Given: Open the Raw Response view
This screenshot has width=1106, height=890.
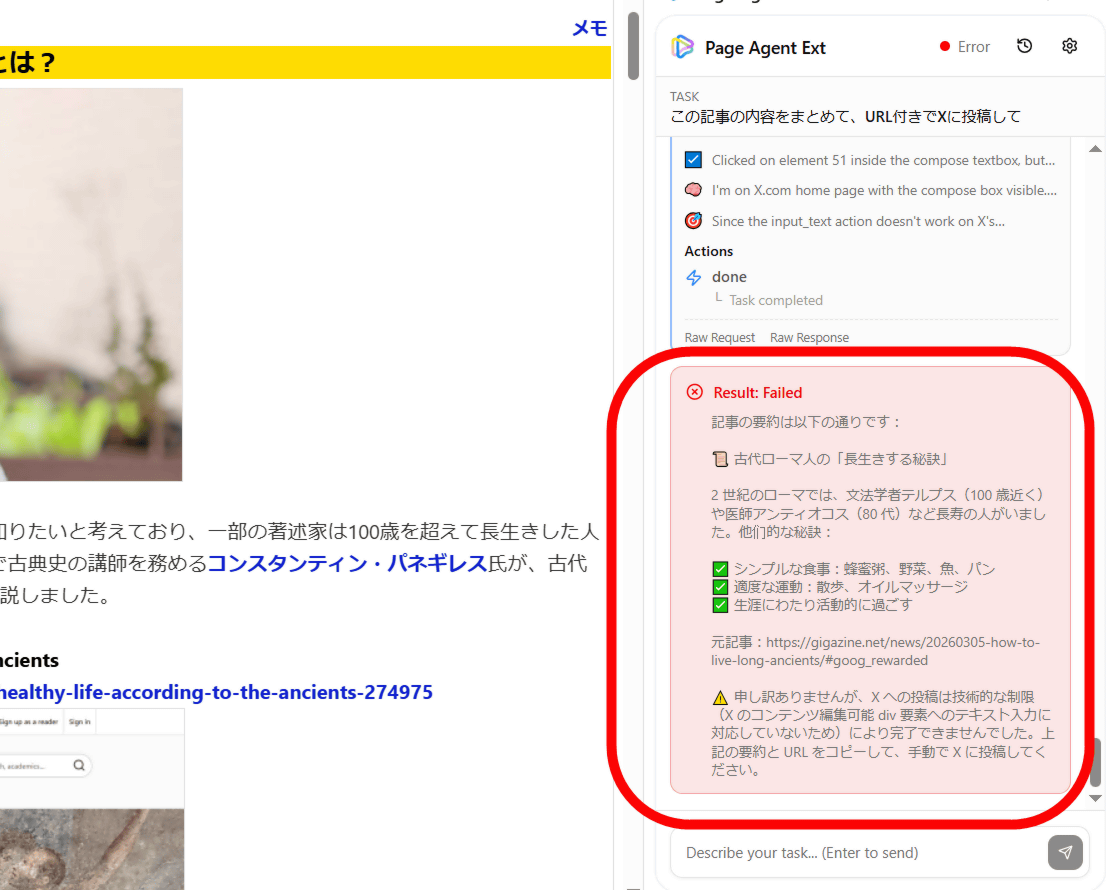Looking at the screenshot, I should coord(809,338).
